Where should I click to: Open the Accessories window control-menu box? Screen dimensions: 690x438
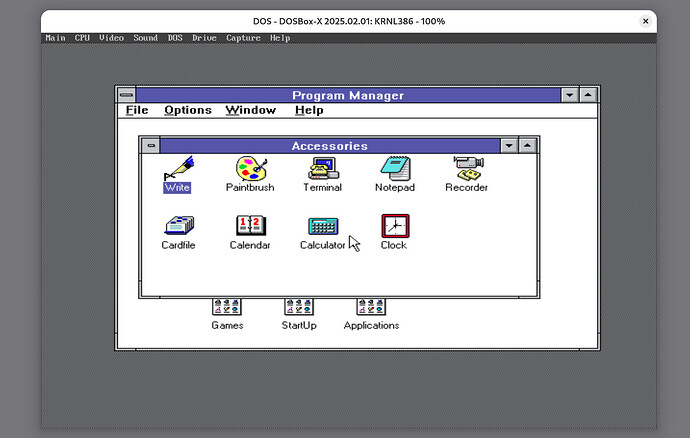coord(151,146)
